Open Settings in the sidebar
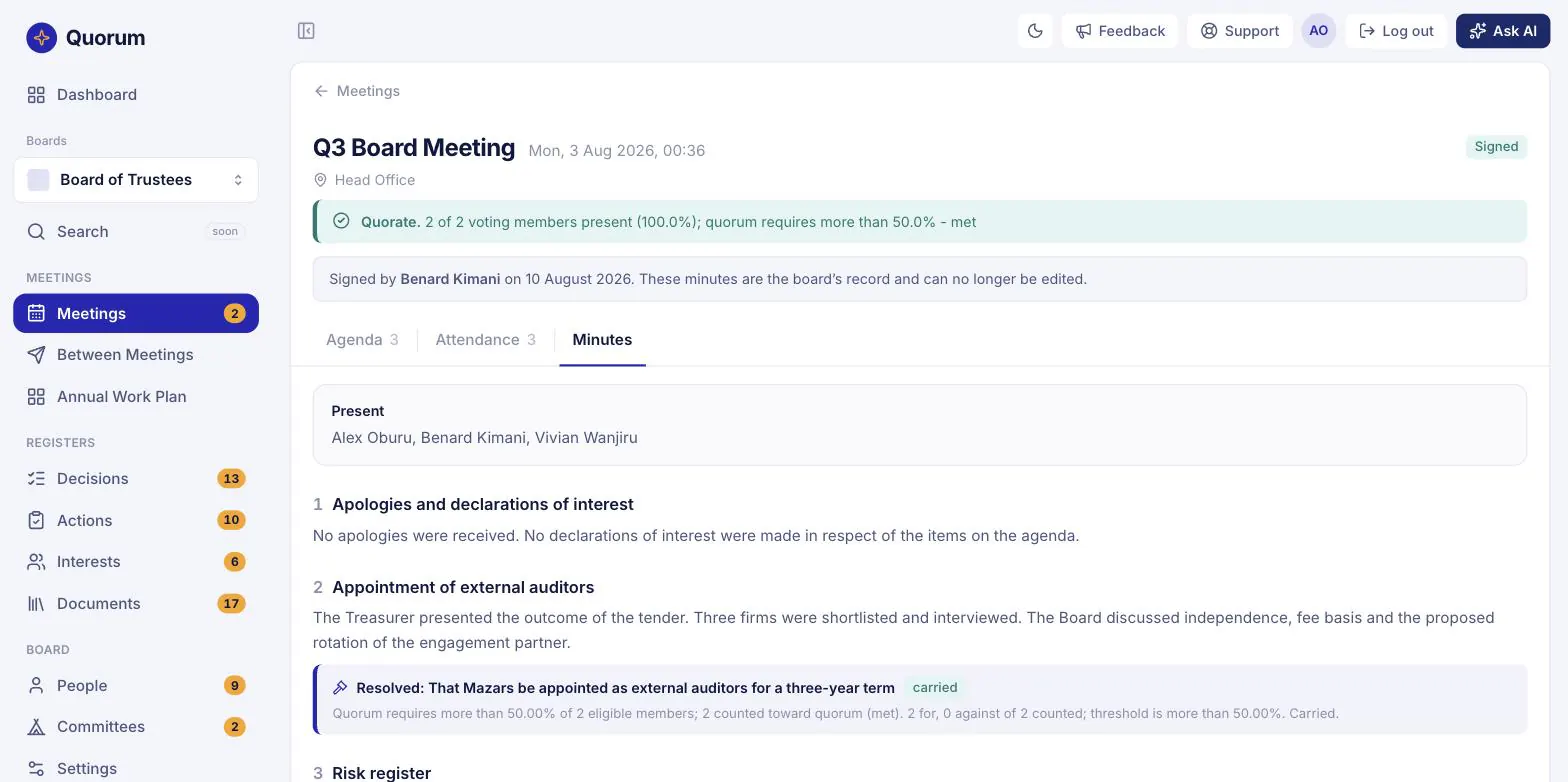The height and width of the screenshot is (782, 1568). (x=136, y=769)
